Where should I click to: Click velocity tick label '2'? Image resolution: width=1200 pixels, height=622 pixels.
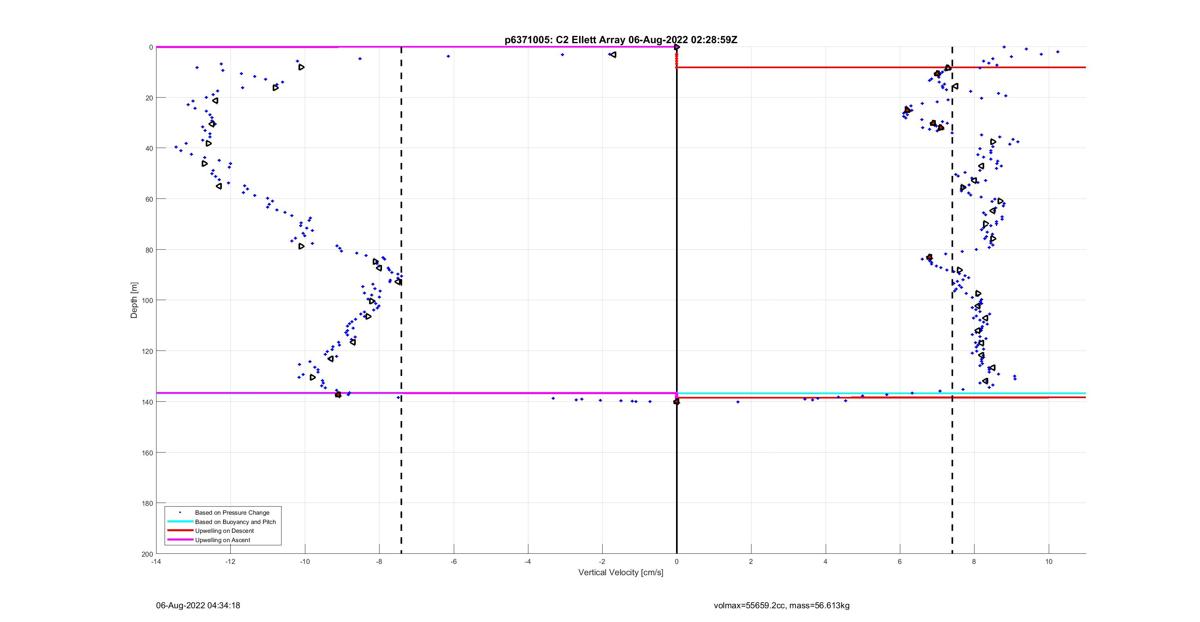pos(751,561)
